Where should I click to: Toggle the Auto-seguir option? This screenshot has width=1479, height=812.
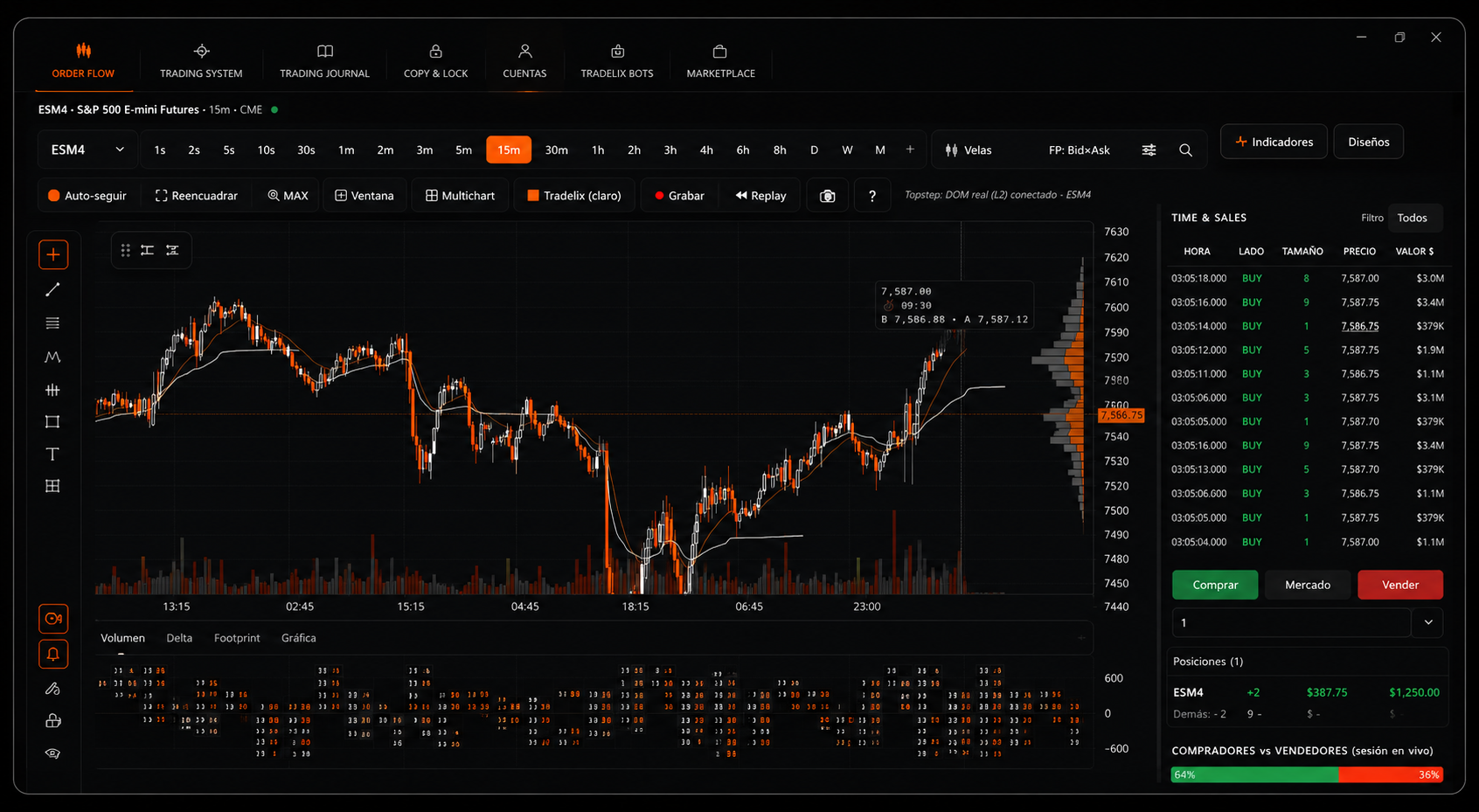point(87,196)
